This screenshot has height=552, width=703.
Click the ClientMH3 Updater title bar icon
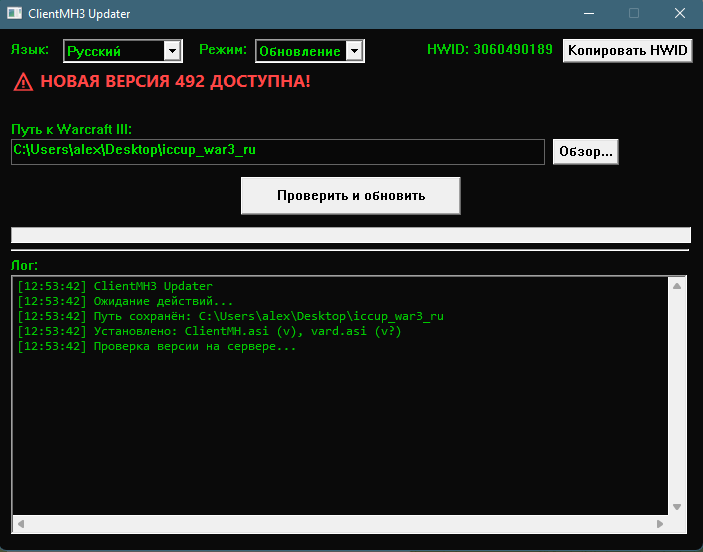point(14,13)
